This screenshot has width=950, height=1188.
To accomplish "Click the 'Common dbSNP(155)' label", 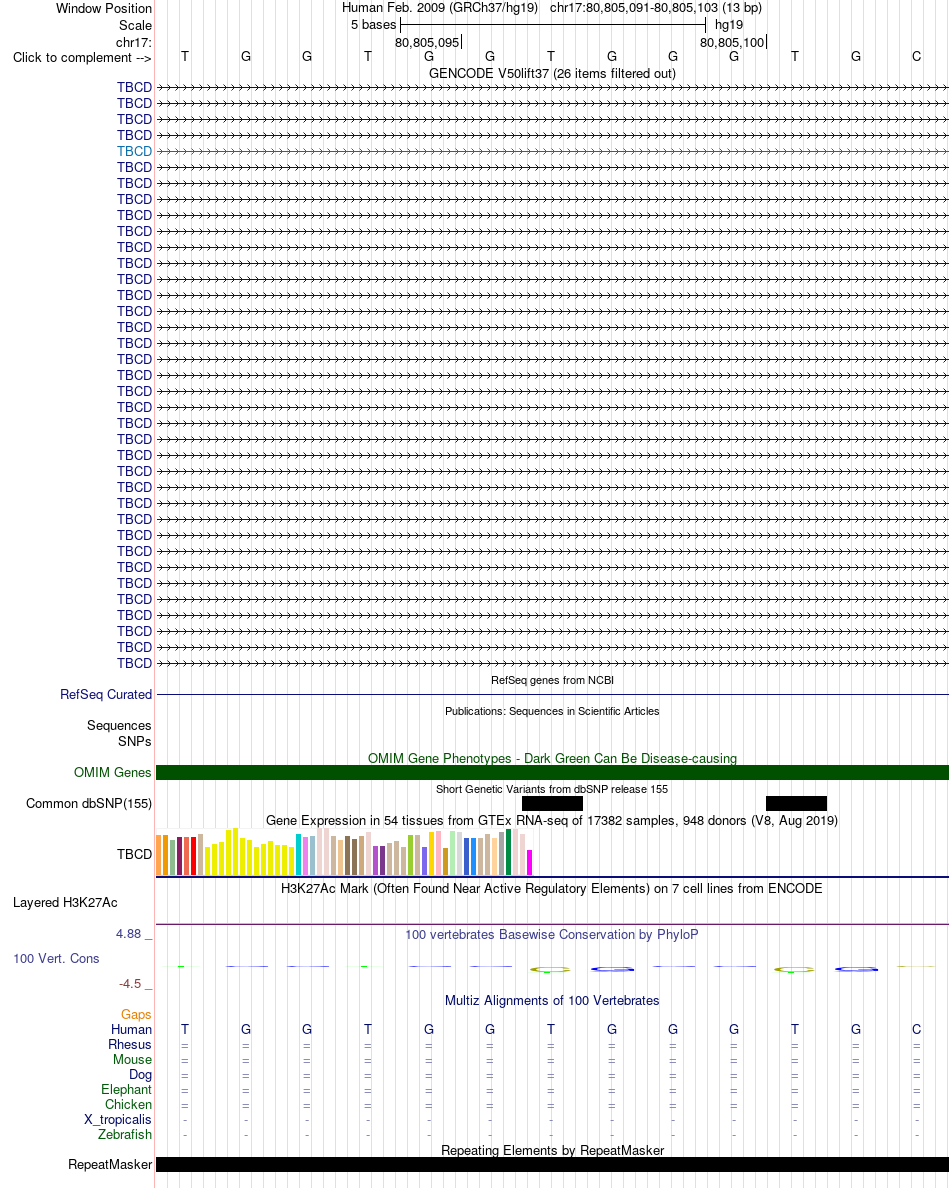I will pyautogui.click(x=89, y=804).
